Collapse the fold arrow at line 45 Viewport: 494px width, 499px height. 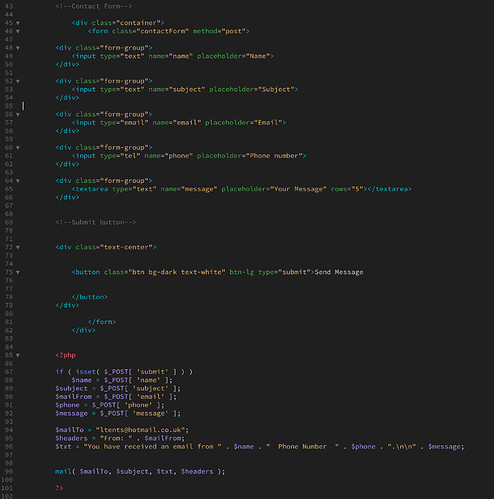[x=18, y=23]
